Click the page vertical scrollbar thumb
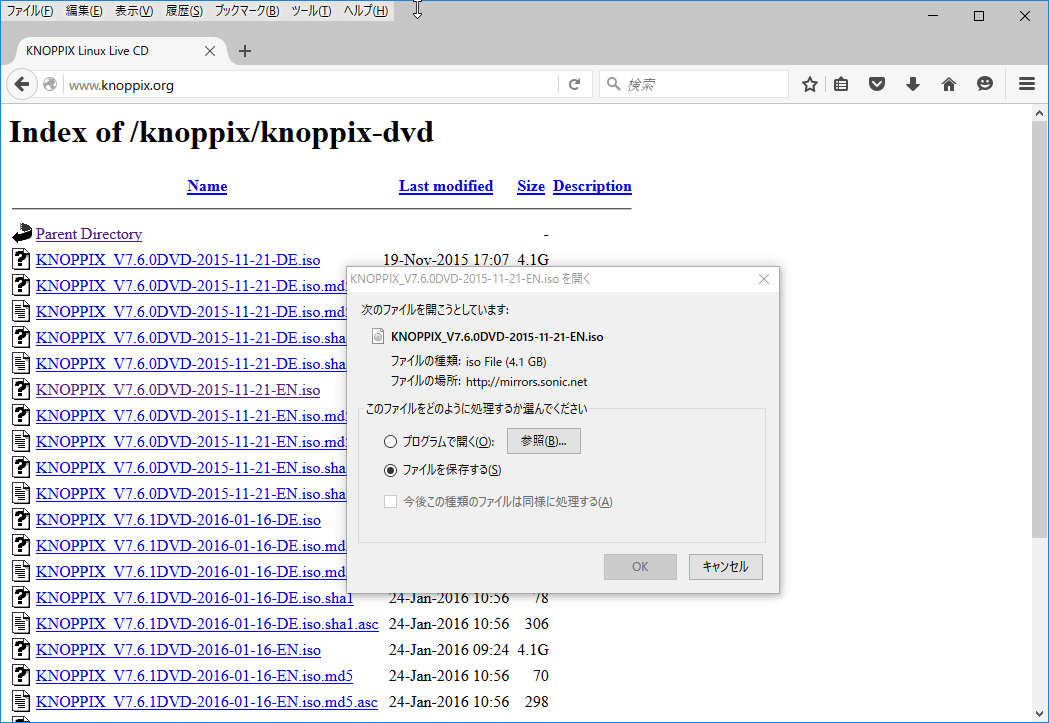The height and width of the screenshot is (723, 1049). coord(1039,330)
